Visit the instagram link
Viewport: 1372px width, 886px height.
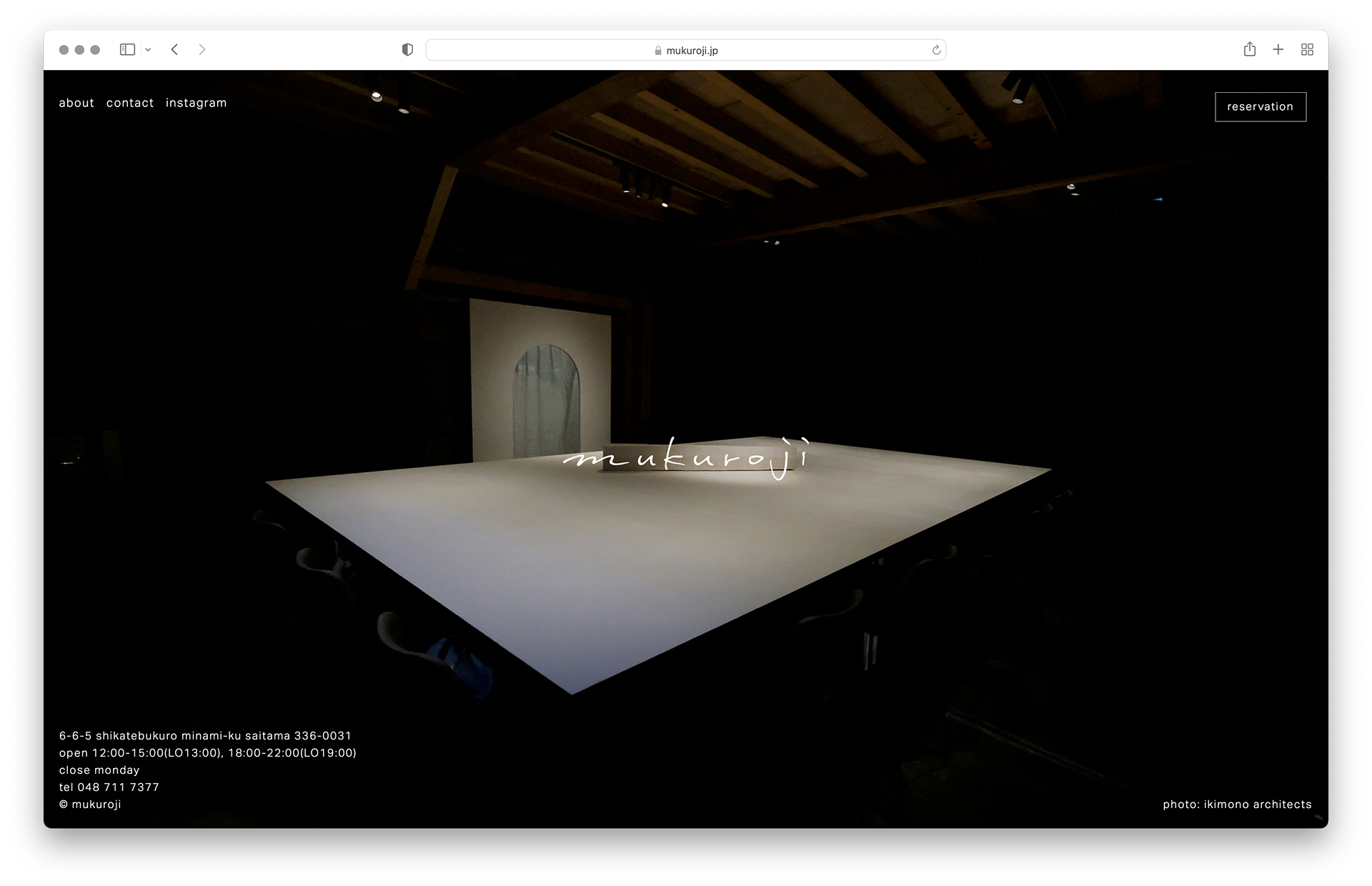pos(196,103)
